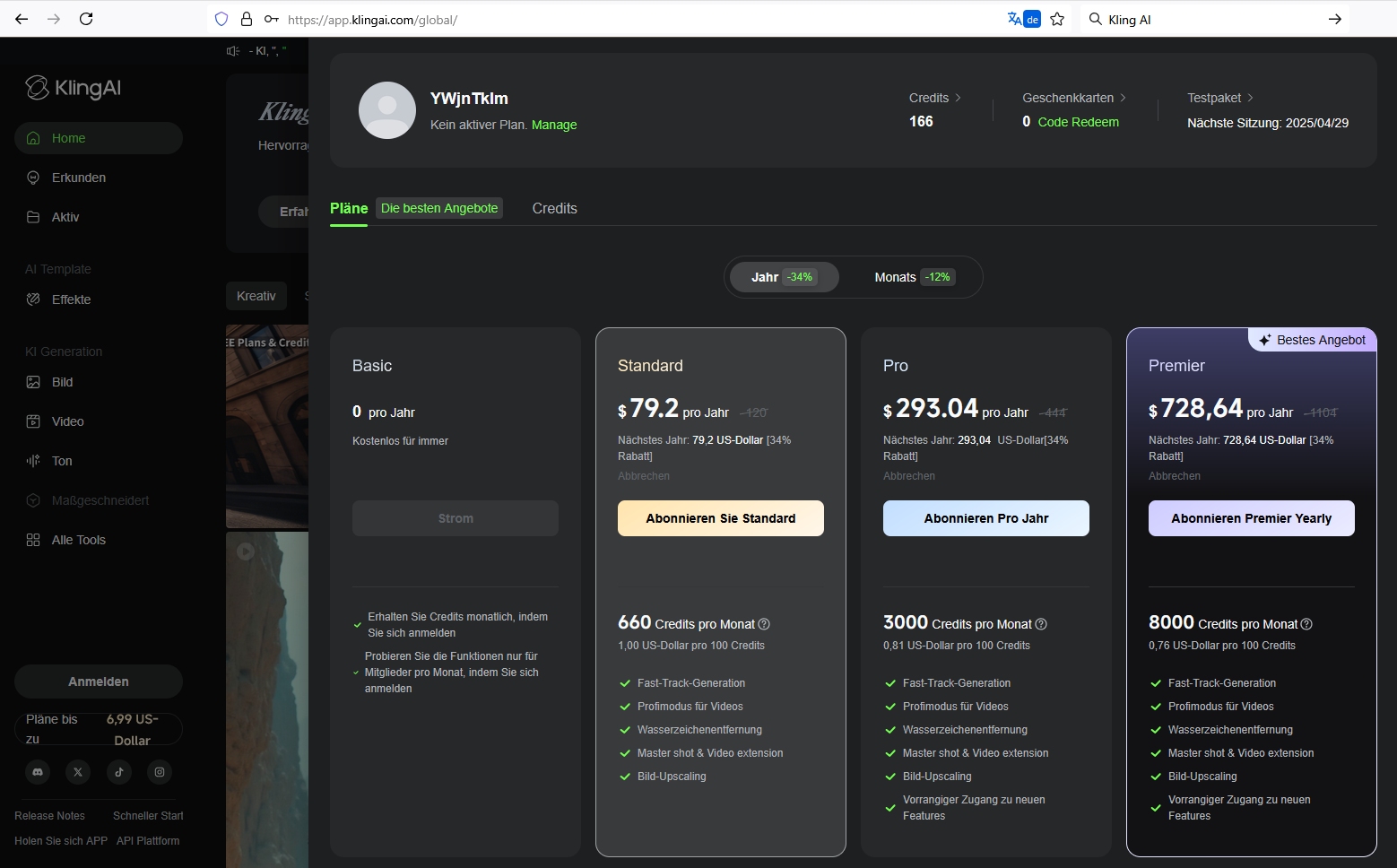1397x868 pixels.
Task: Show info icon for 8000 Credits pro Monat
Action: [1306, 624]
